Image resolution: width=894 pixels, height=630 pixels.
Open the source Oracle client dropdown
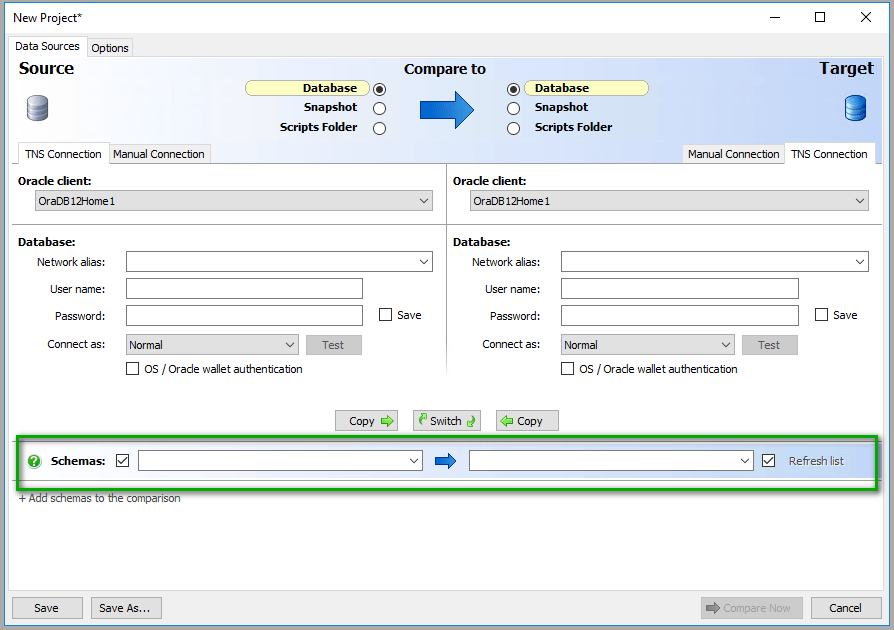[x=421, y=200]
